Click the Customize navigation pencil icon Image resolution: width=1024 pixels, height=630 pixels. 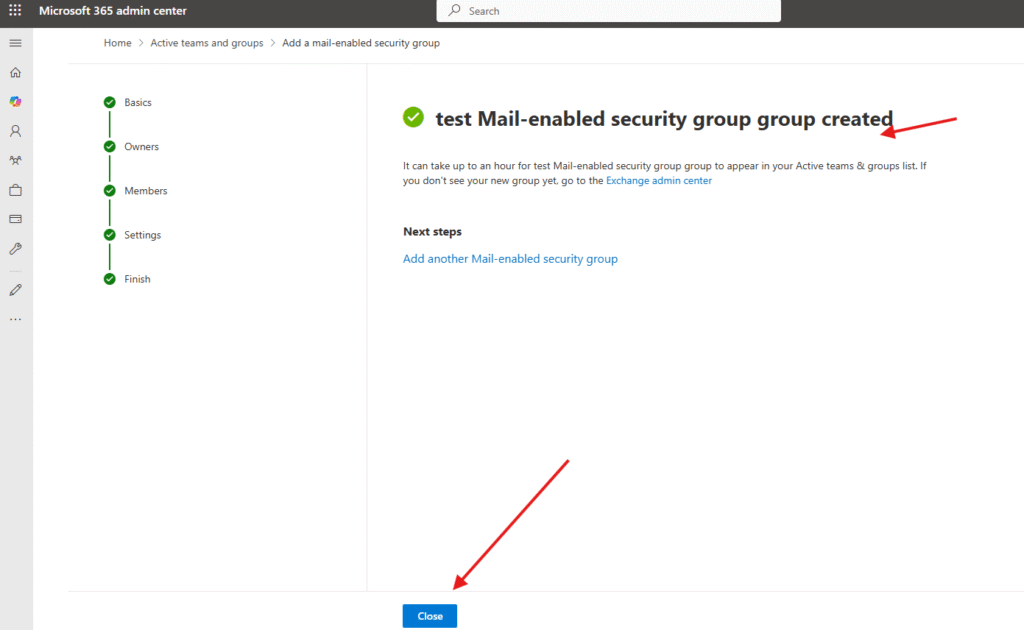[x=15, y=290]
